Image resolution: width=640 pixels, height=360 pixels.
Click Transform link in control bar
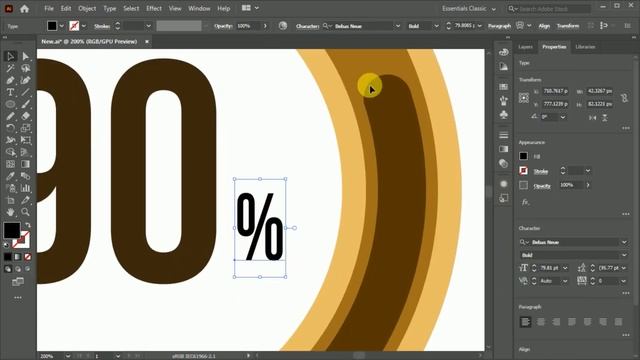tap(568, 26)
